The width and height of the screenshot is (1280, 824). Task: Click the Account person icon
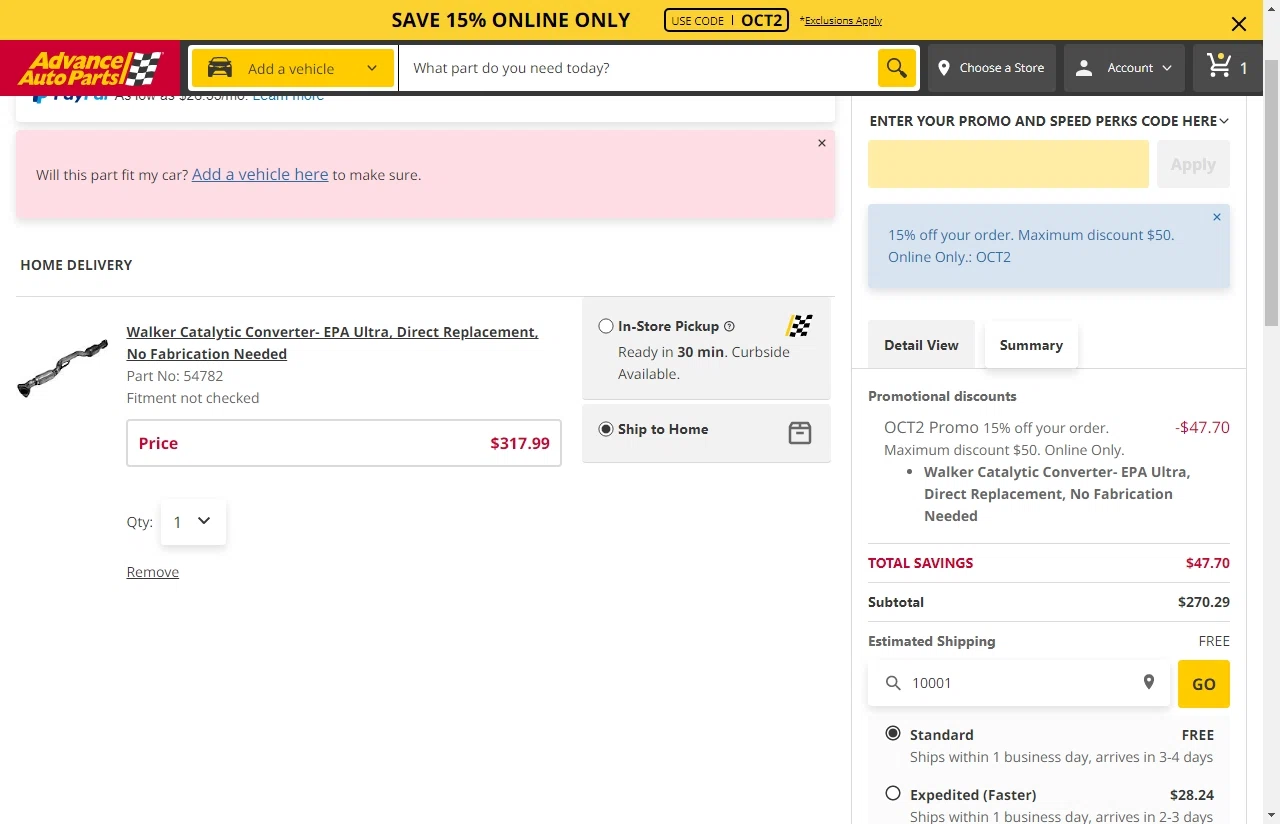1084,68
